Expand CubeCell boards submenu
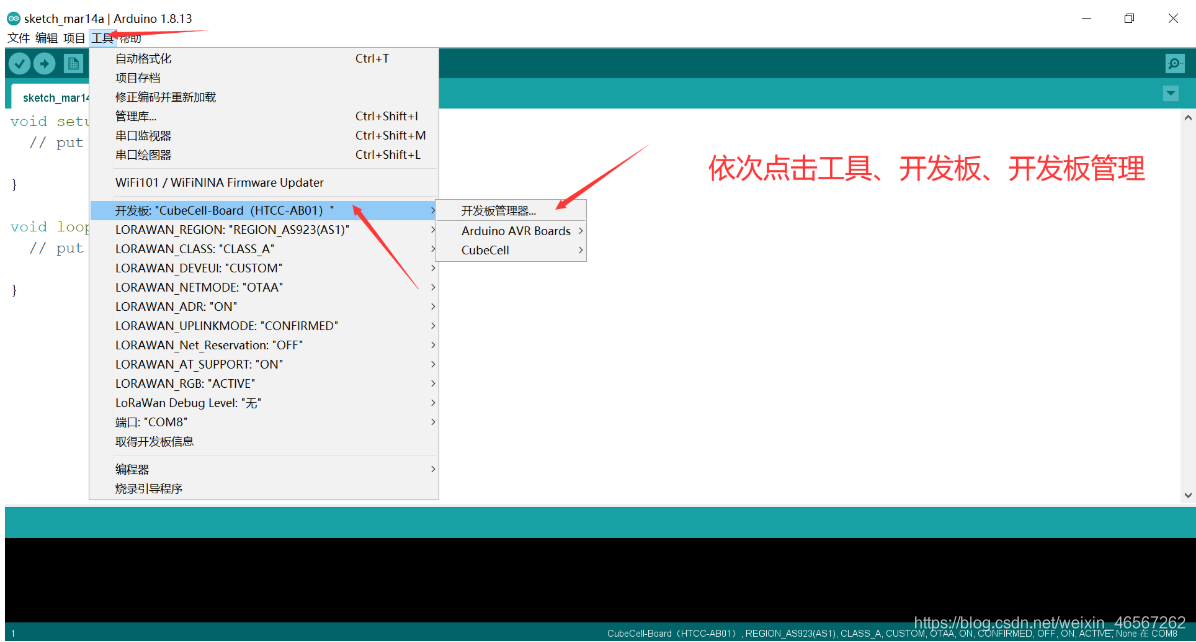The height and width of the screenshot is (642, 1196). [x=512, y=250]
